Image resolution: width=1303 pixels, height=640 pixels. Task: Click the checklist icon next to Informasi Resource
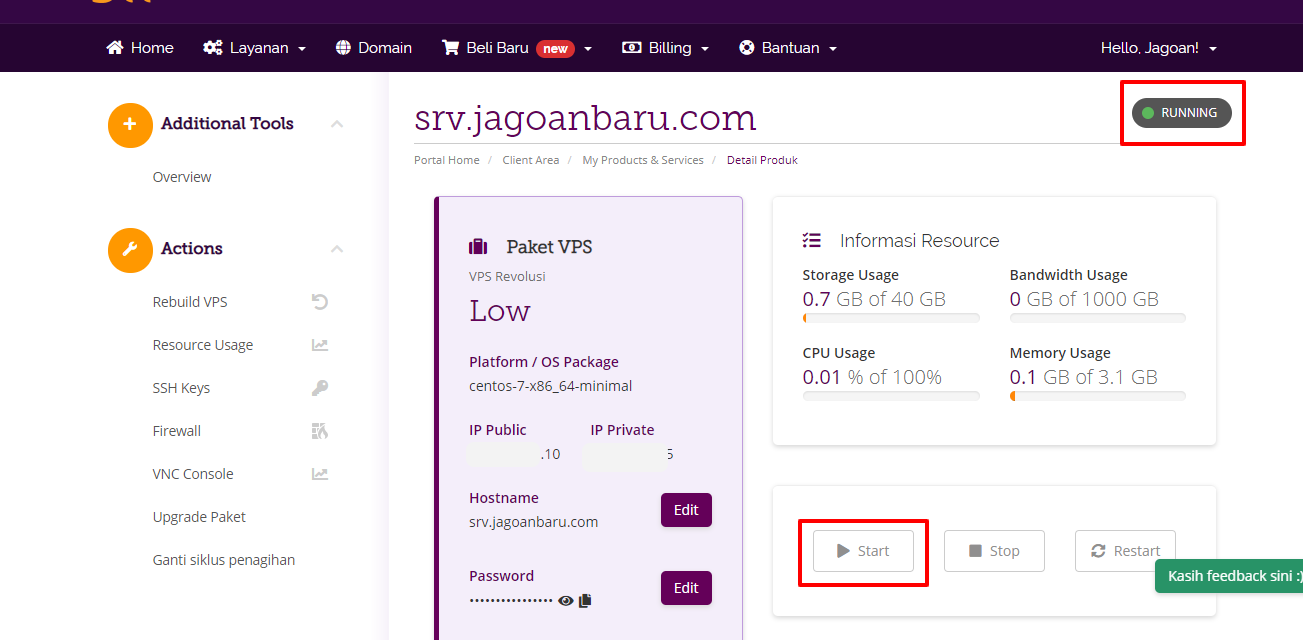click(812, 240)
